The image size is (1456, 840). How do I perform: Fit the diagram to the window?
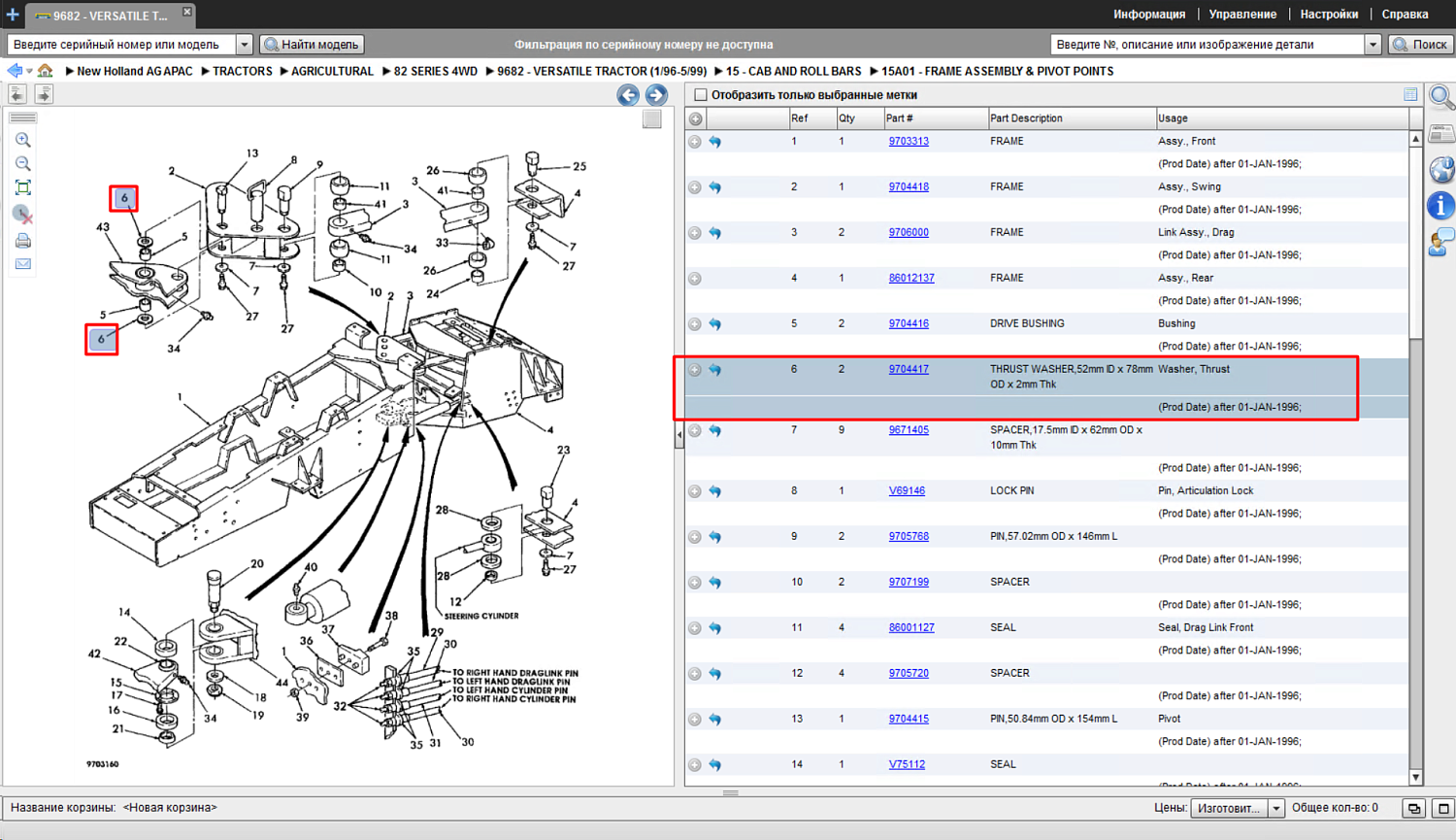pos(23,188)
